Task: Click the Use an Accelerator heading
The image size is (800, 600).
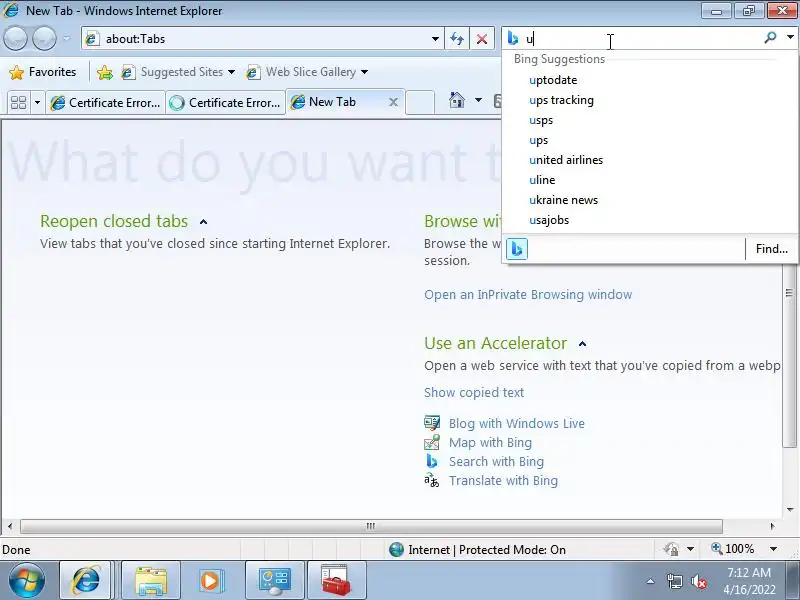Action: (495, 343)
